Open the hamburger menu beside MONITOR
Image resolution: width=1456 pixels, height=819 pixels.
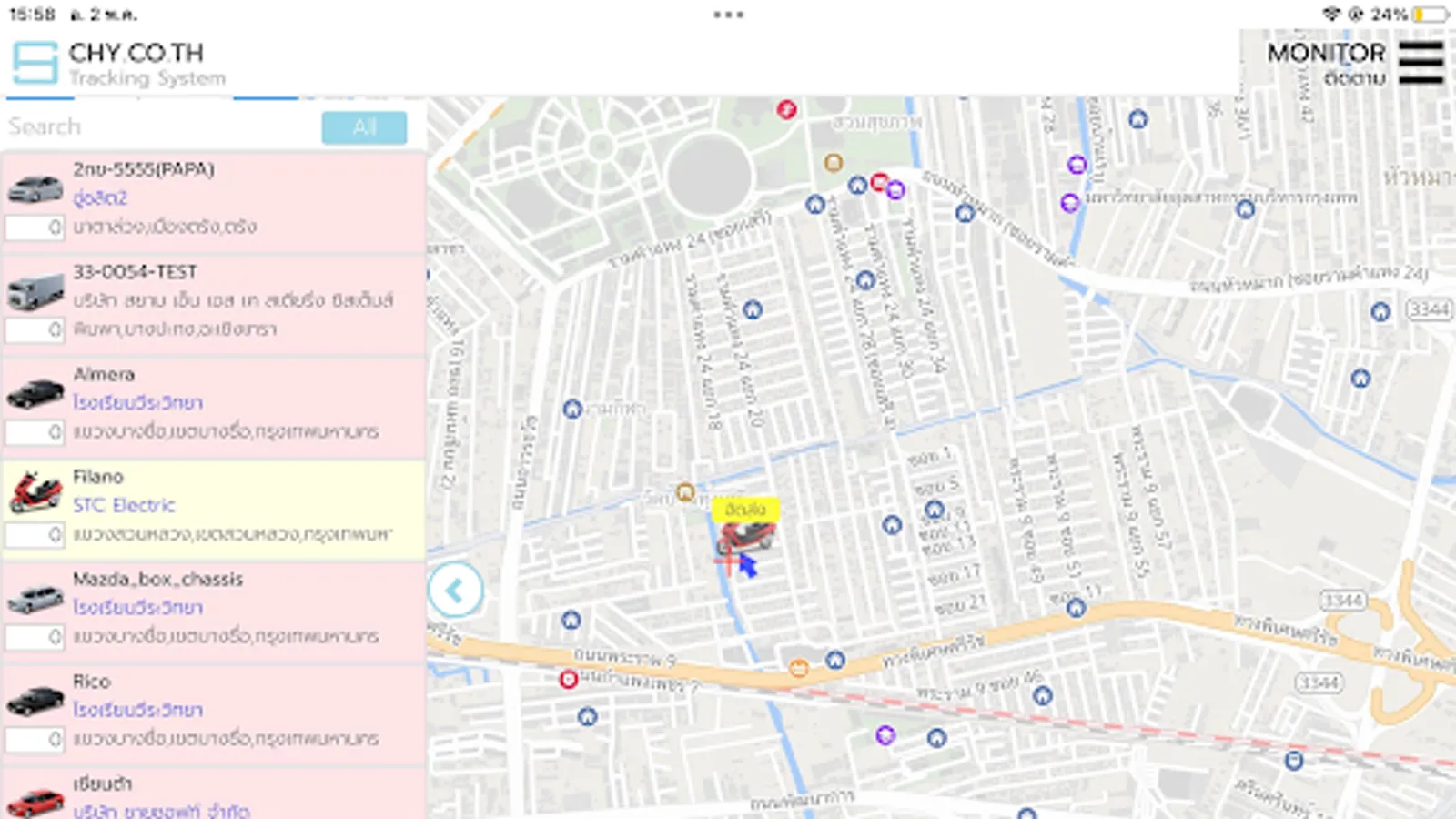1421,63
